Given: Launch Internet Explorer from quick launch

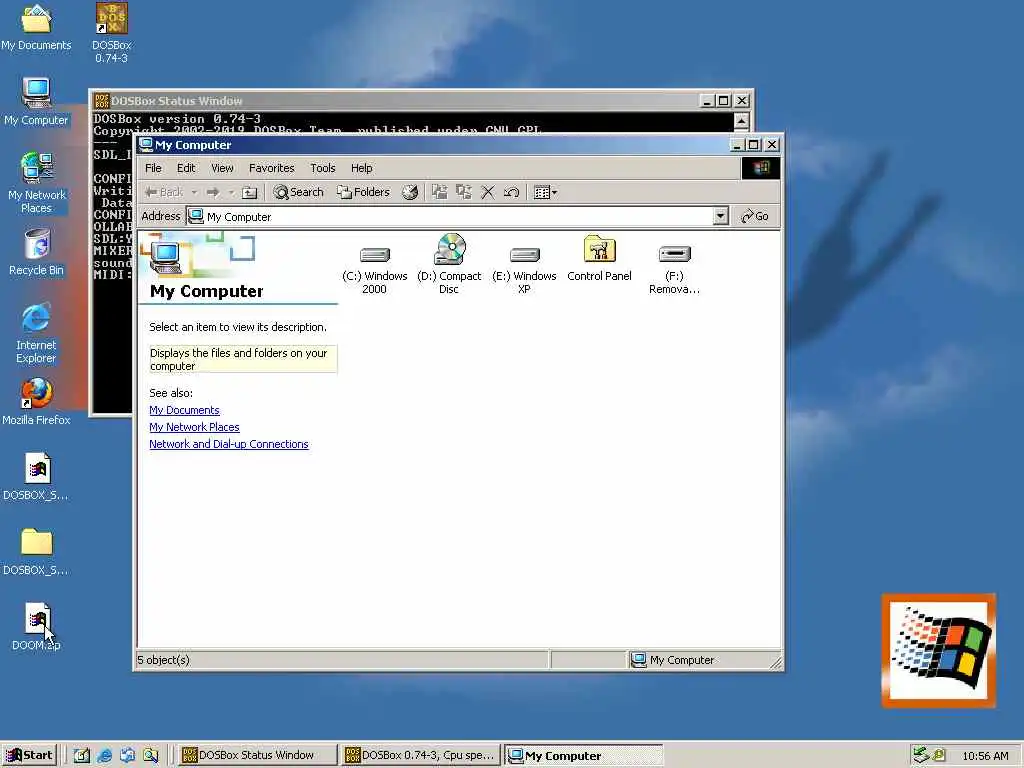Looking at the screenshot, I should point(104,756).
